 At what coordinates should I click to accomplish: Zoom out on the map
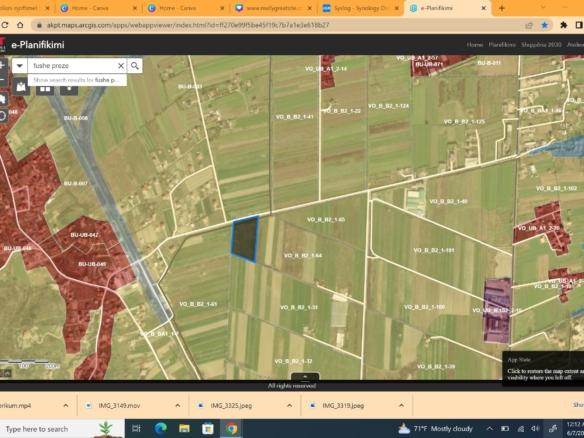2,80
